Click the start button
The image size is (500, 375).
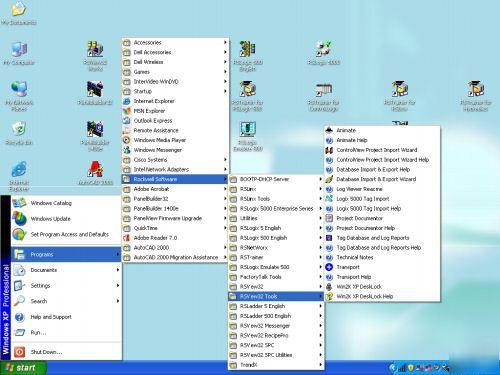(x=22, y=368)
